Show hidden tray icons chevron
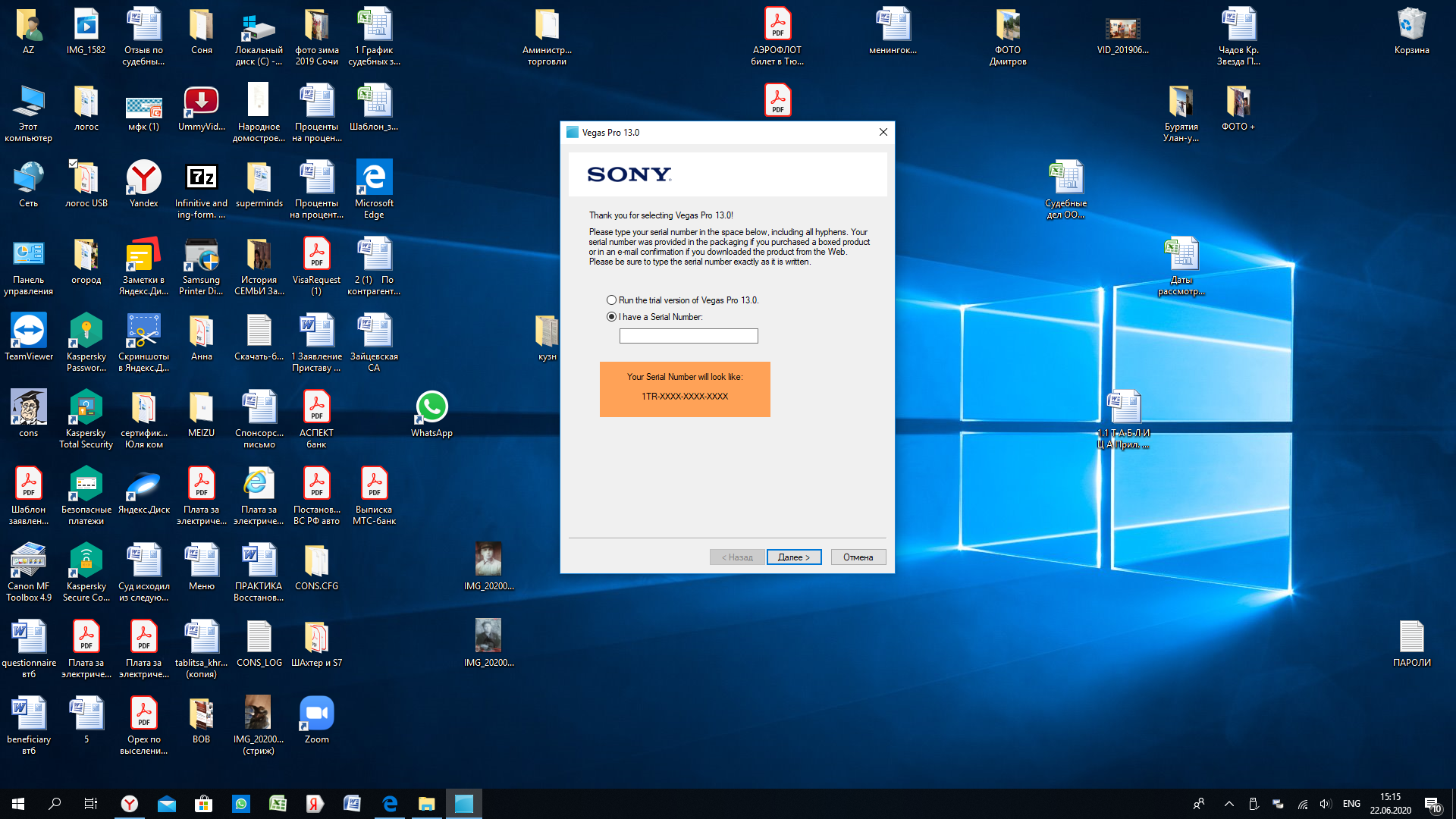This screenshot has width=1456, height=819. tap(1228, 804)
